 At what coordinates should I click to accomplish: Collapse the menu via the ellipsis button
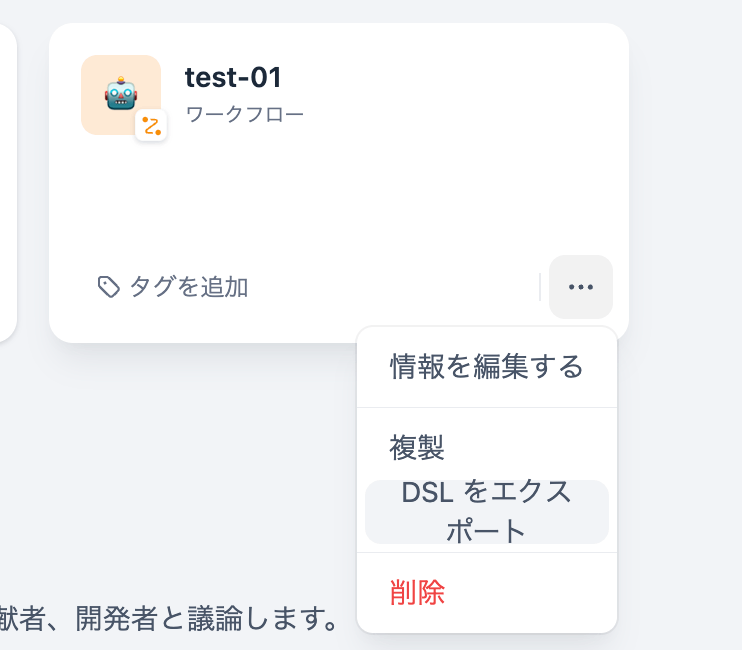coord(581,287)
